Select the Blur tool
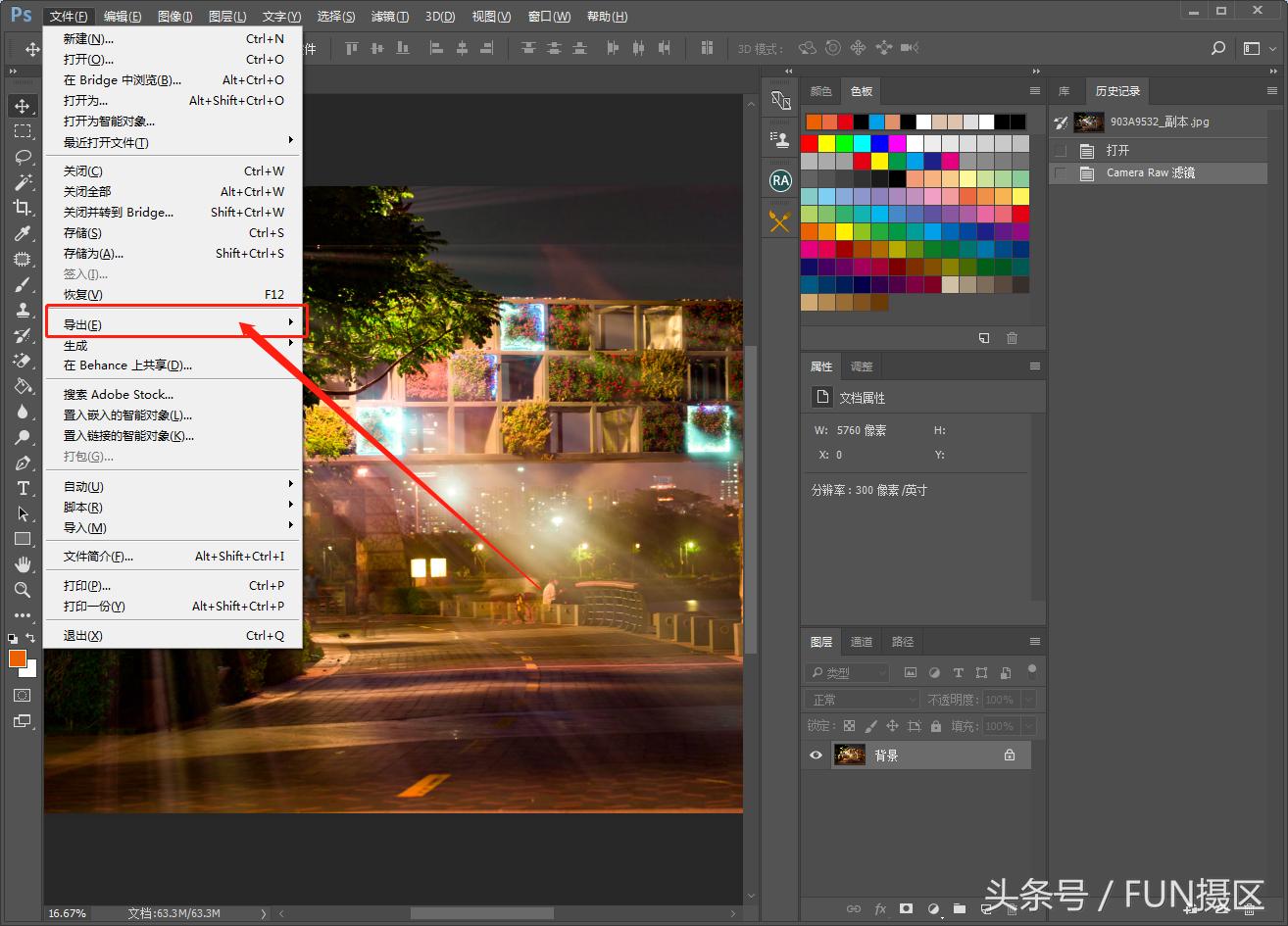 click(22, 412)
